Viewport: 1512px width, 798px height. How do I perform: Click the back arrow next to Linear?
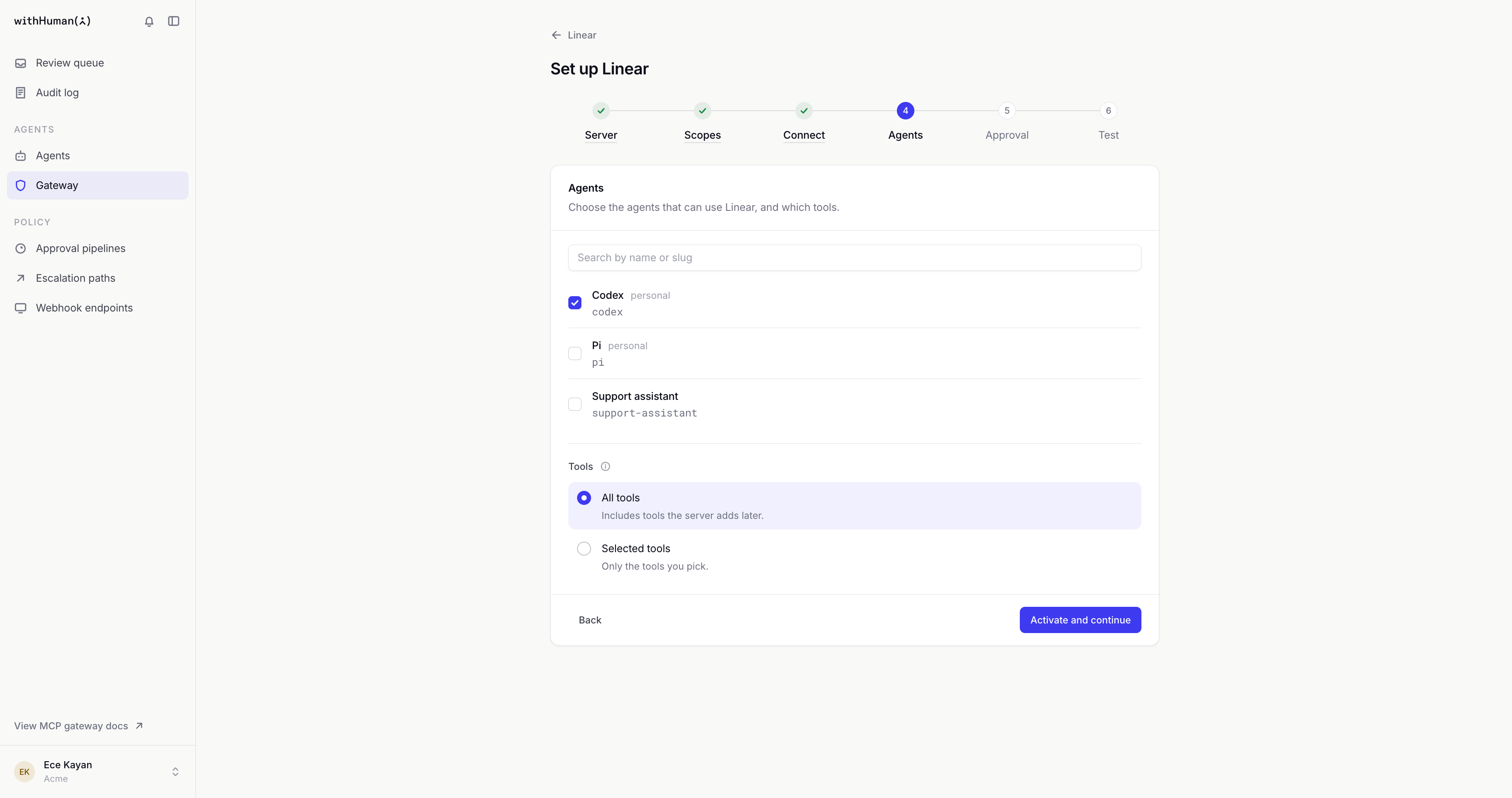556,35
